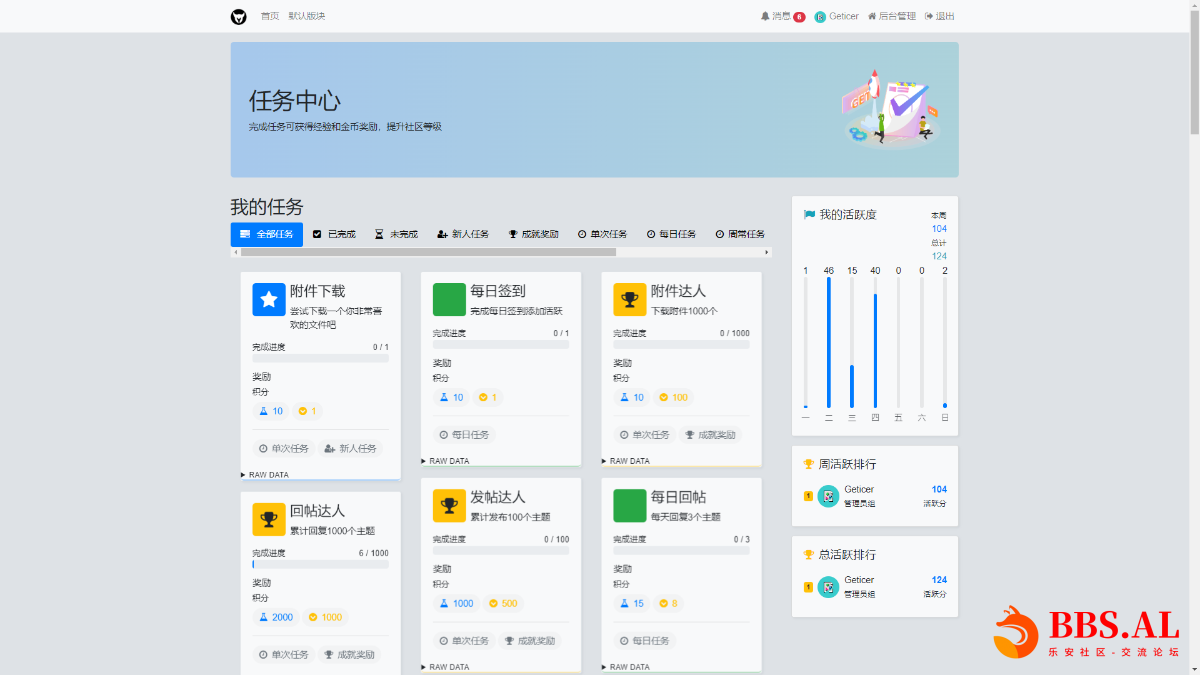The width and height of the screenshot is (1200, 675).
Task: Select the 成就奖励 tab
Action: [533, 234]
